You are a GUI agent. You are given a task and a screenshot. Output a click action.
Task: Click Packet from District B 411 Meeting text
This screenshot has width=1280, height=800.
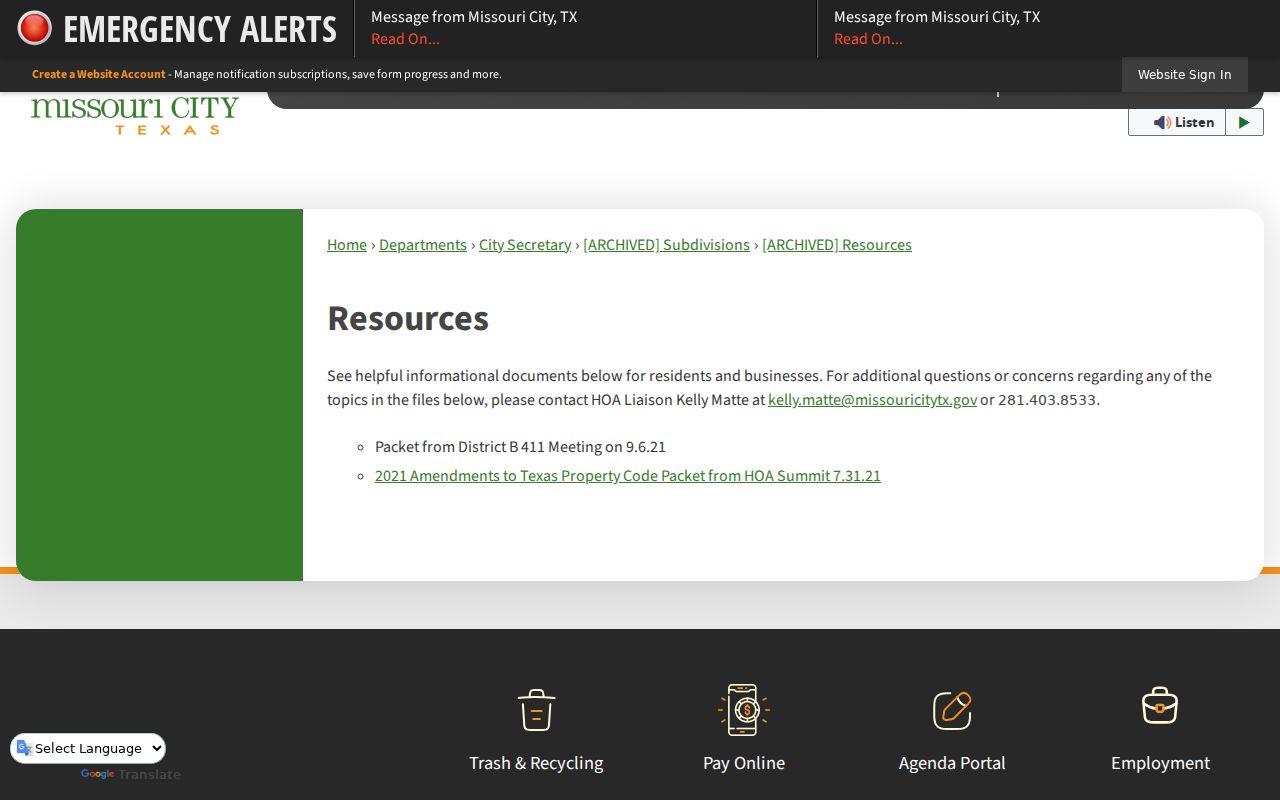(520, 447)
